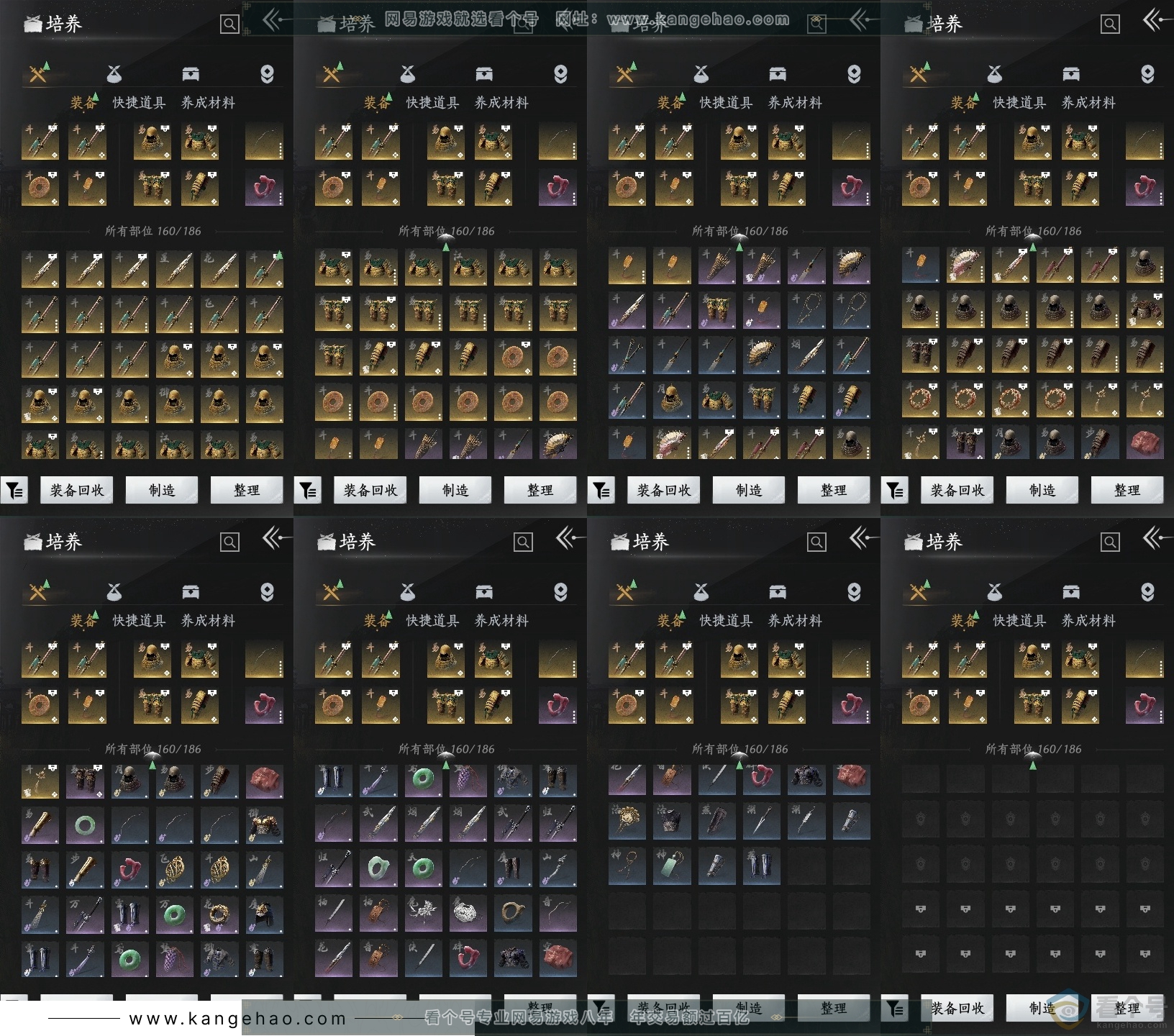Open filter icon beside 装备回收 in fourth panel

point(895,491)
